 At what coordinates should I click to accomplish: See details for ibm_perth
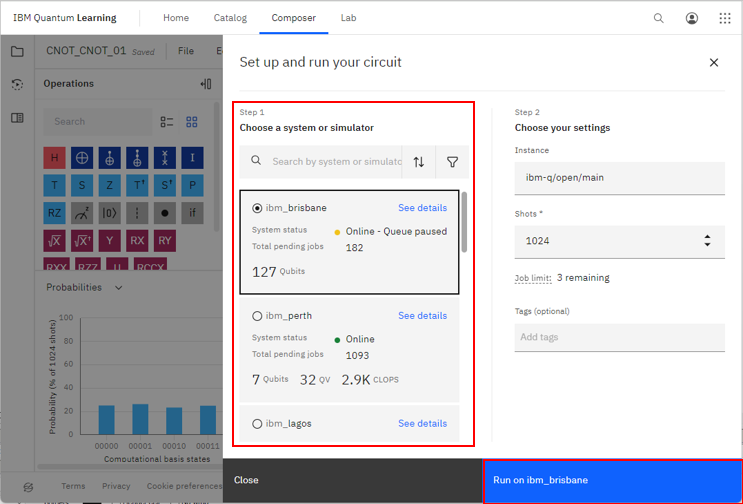pos(422,316)
